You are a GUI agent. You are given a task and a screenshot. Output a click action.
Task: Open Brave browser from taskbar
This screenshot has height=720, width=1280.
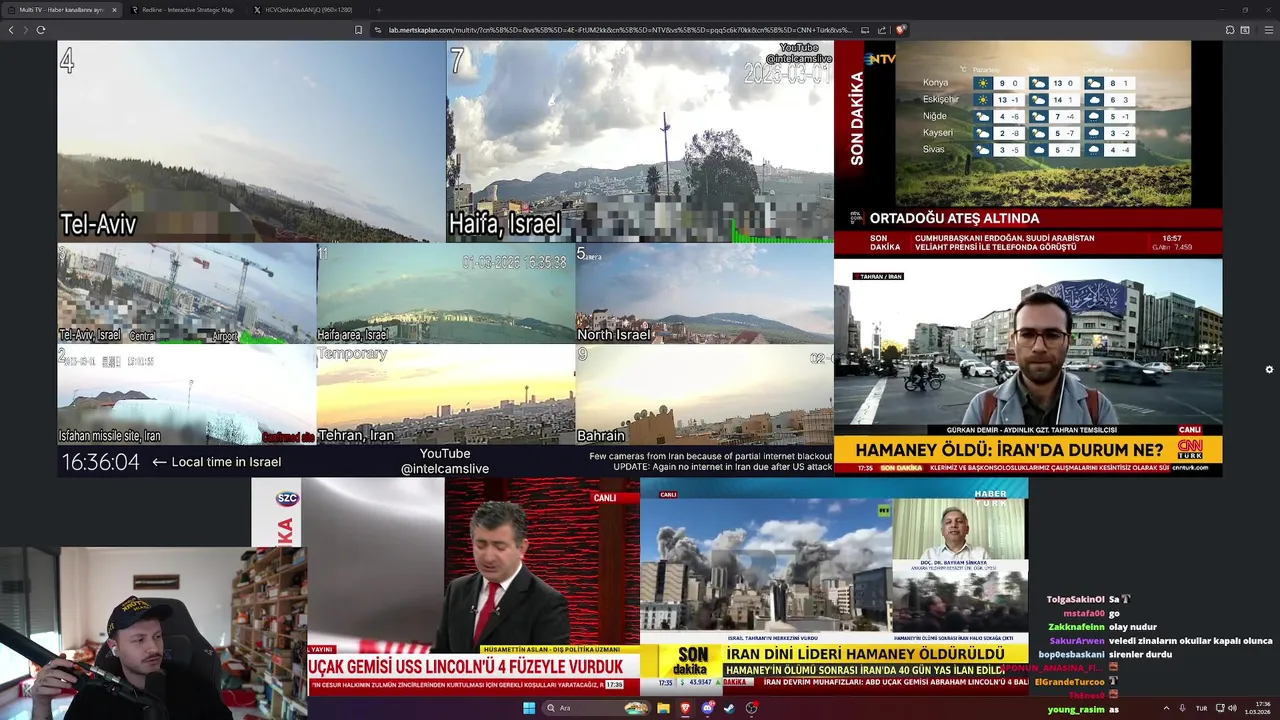click(x=685, y=708)
